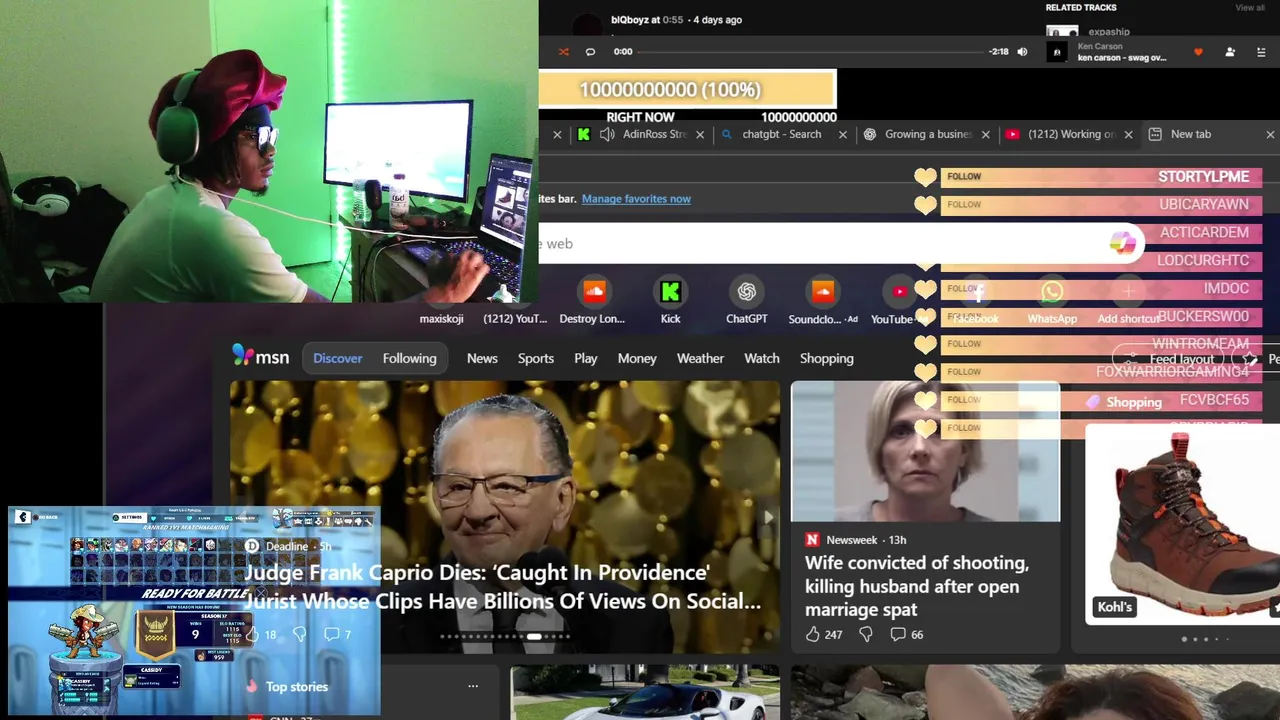
Task: Close the Growing a business tab
Action: coord(986,134)
